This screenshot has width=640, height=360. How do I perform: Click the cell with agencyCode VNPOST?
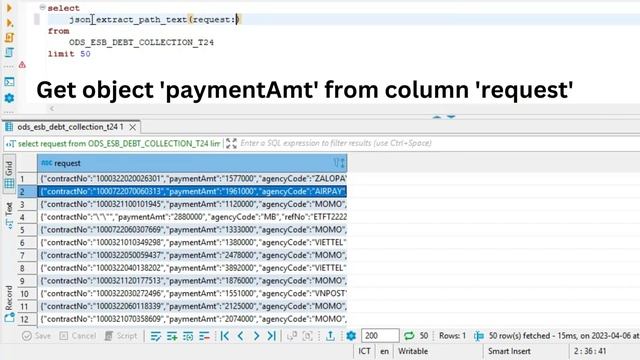[192, 293]
